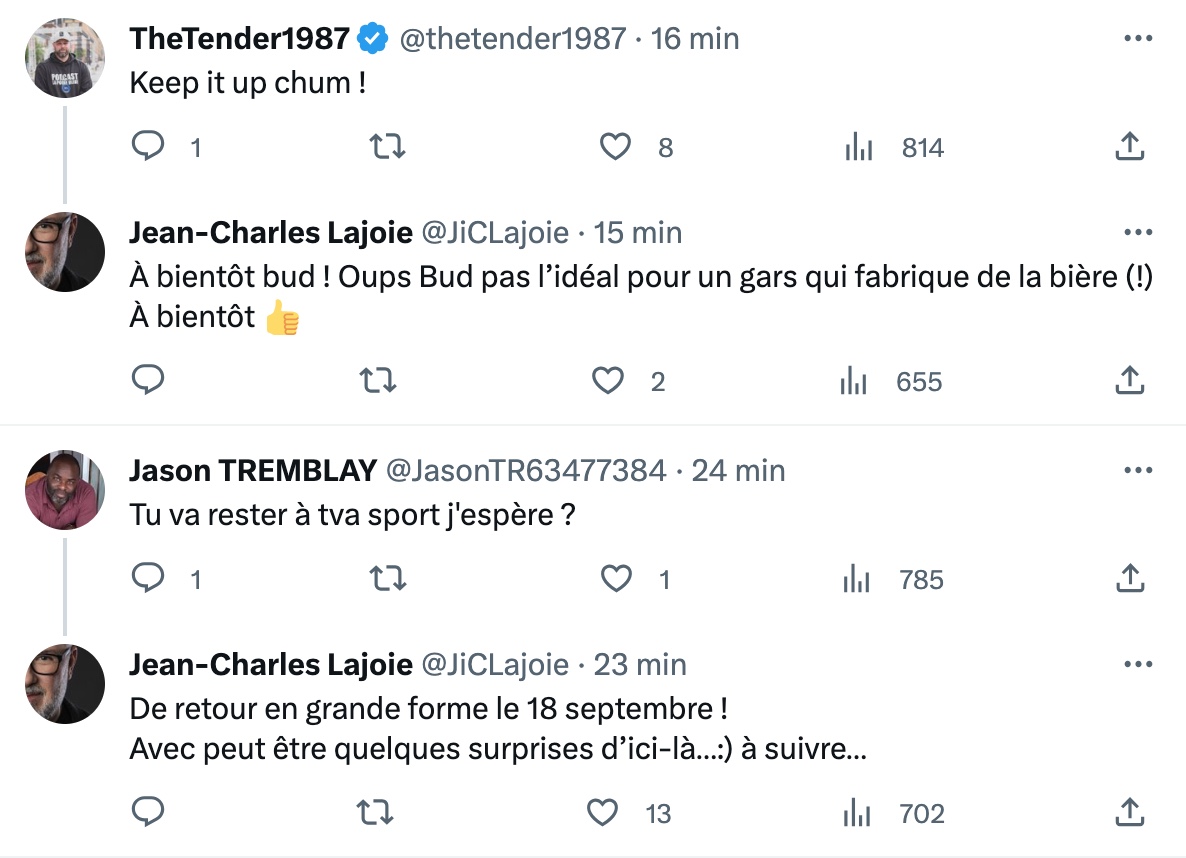The image size is (1186, 858).
Task: Like TheTender1987's tweet with 8 likes
Action: click(x=615, y=146)
